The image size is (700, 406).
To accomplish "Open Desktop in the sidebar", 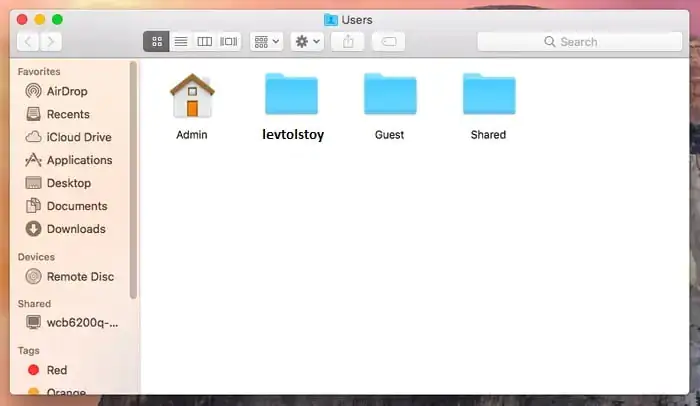I will [x=71, y=183].
